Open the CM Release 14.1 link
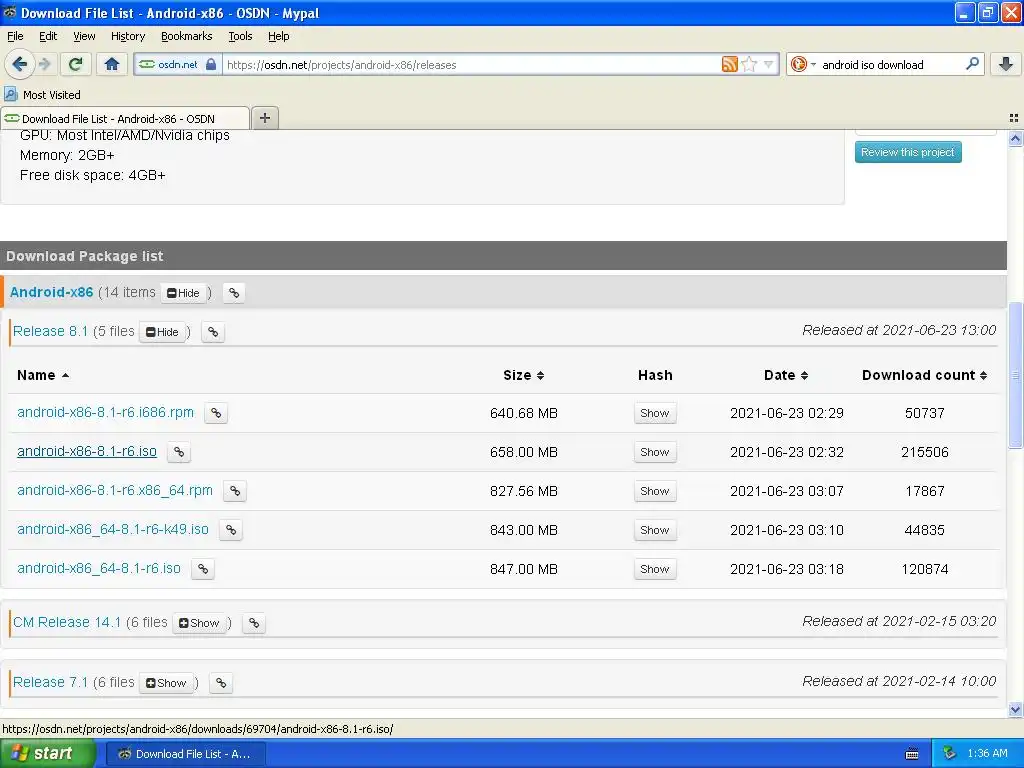Screen dimensions: 1024x768 [67, 622]
